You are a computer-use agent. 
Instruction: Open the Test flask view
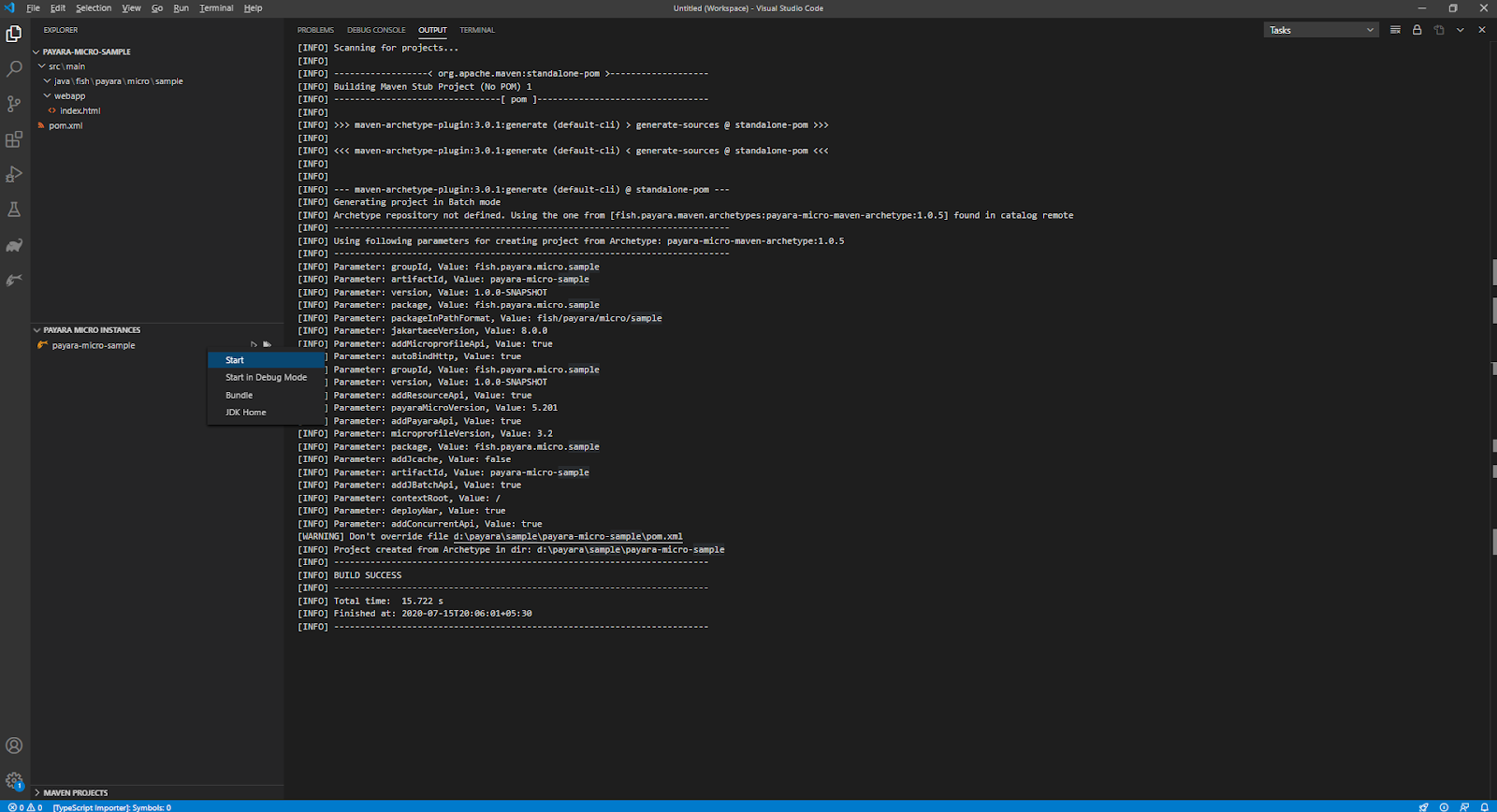[x=14, y=210]
